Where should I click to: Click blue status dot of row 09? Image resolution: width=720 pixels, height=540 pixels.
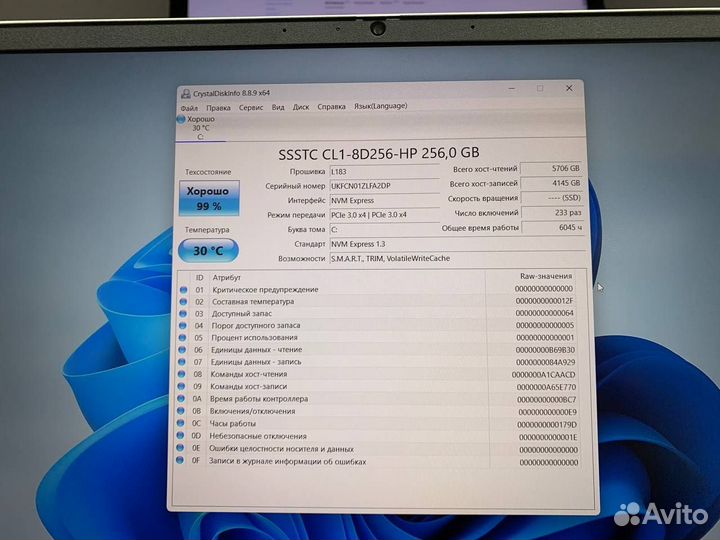[x=181, y=386]
